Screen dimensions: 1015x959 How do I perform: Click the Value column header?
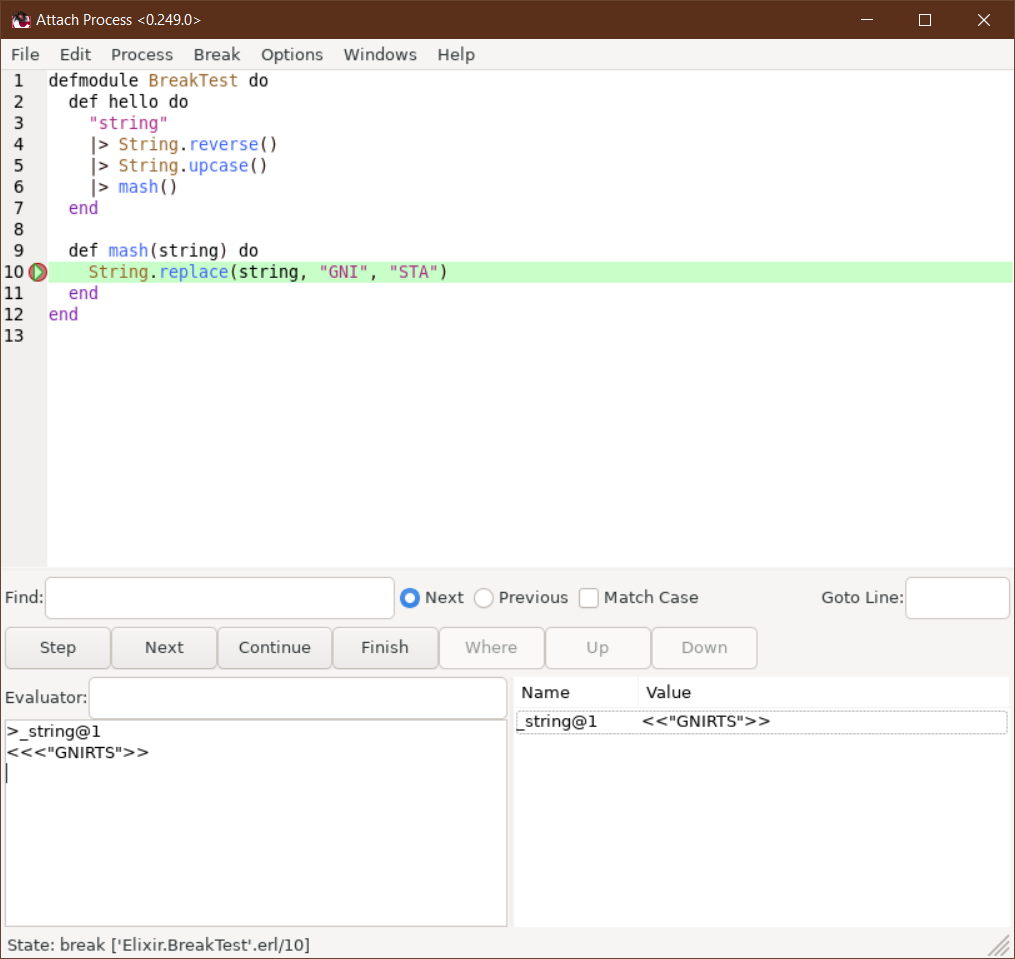[x=823, y=692]
